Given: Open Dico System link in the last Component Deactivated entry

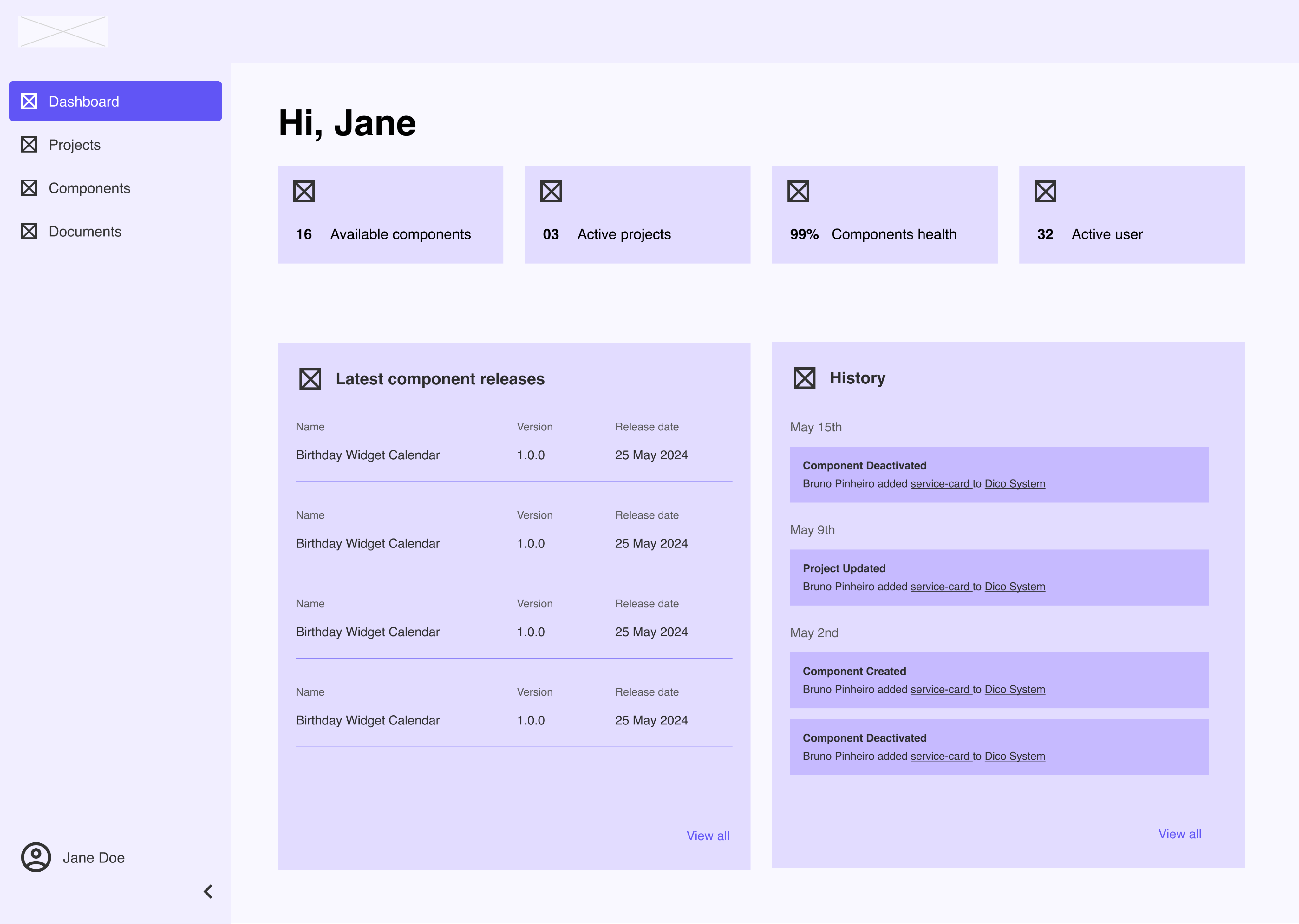Looking at the screenshot, I should [x=1015, y=756].
